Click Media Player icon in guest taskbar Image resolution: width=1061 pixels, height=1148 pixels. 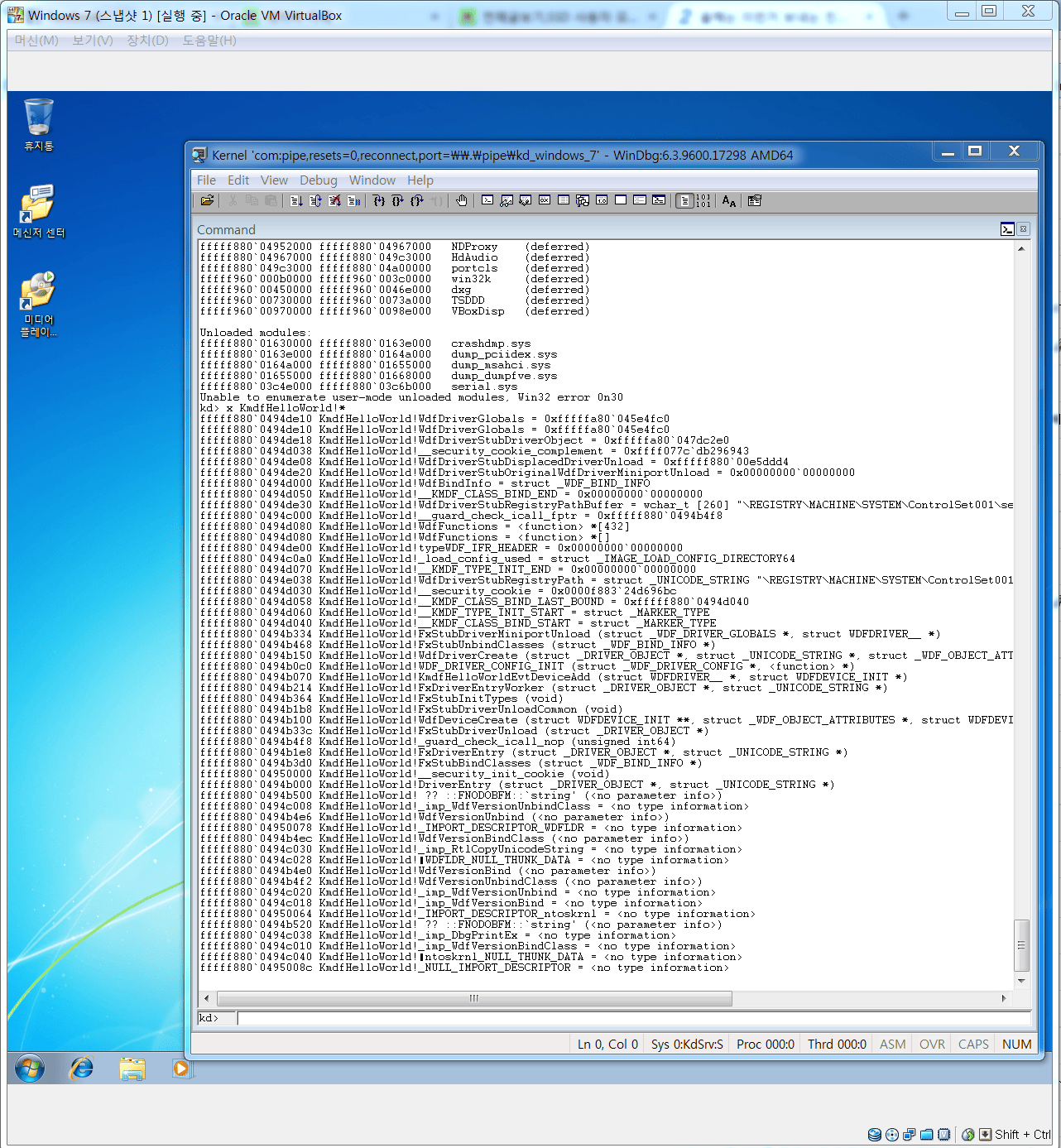pos(181,1069)
